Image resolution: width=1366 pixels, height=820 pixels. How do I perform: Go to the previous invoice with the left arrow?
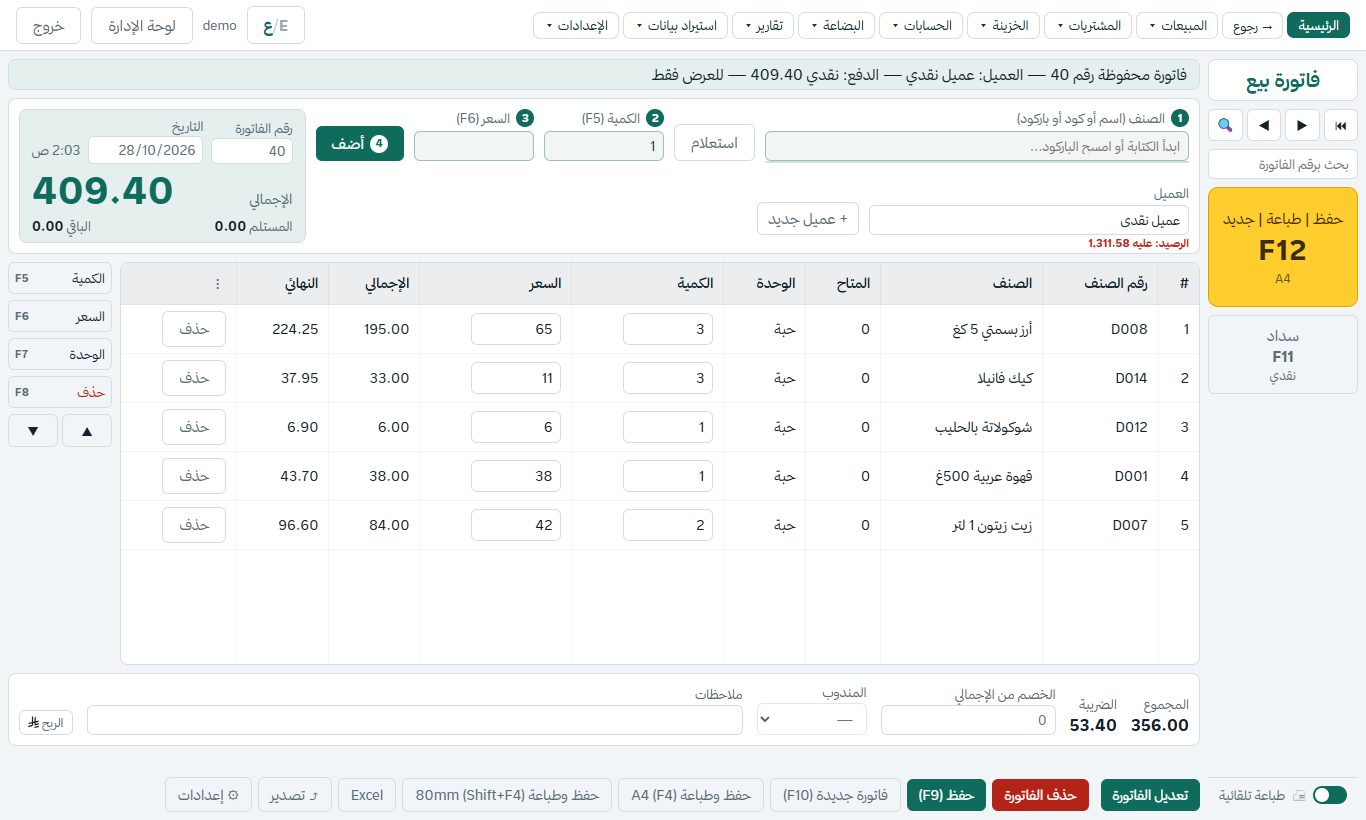1264,125
